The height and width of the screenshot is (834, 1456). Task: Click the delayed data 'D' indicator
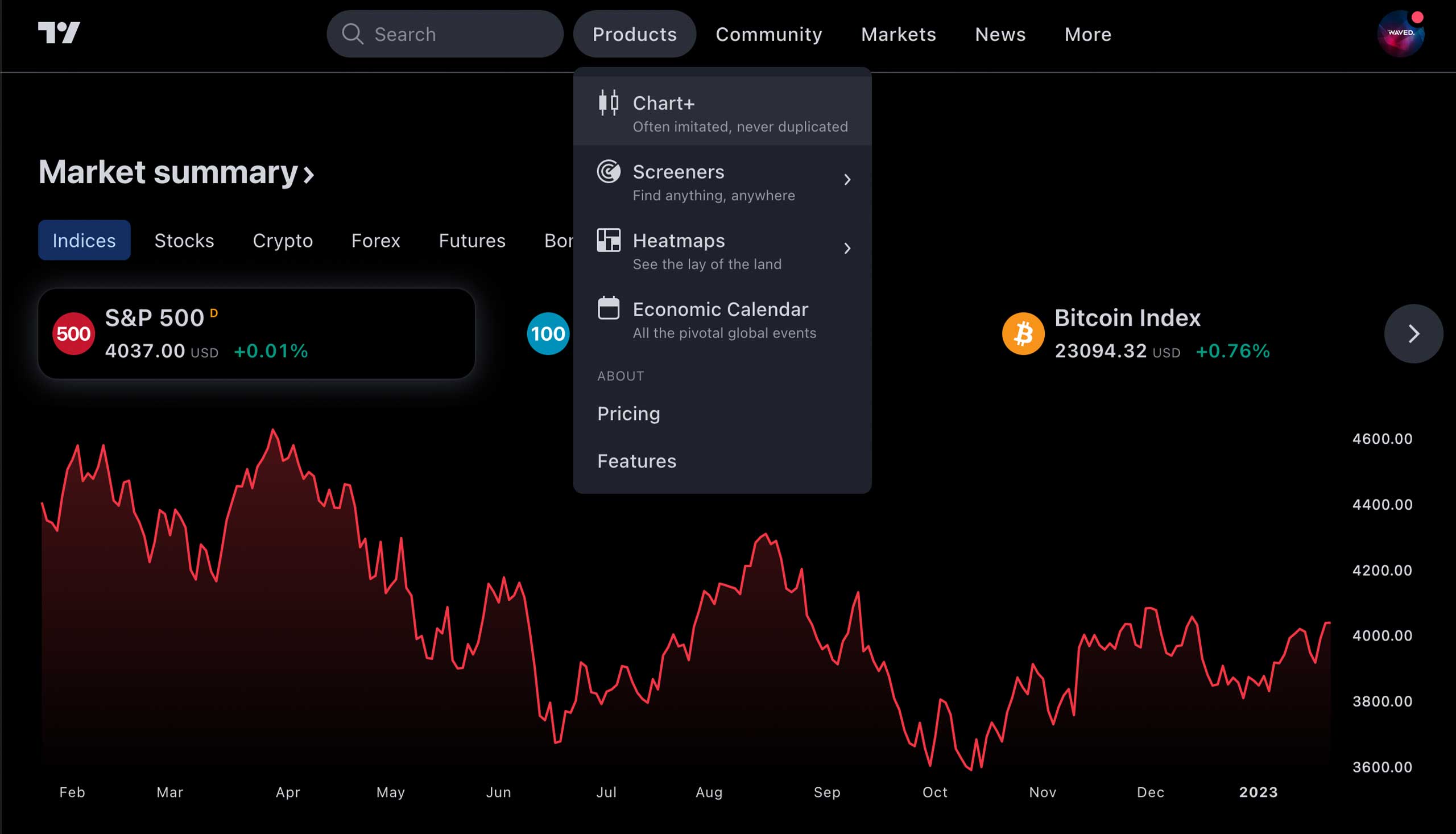[213, 313]
